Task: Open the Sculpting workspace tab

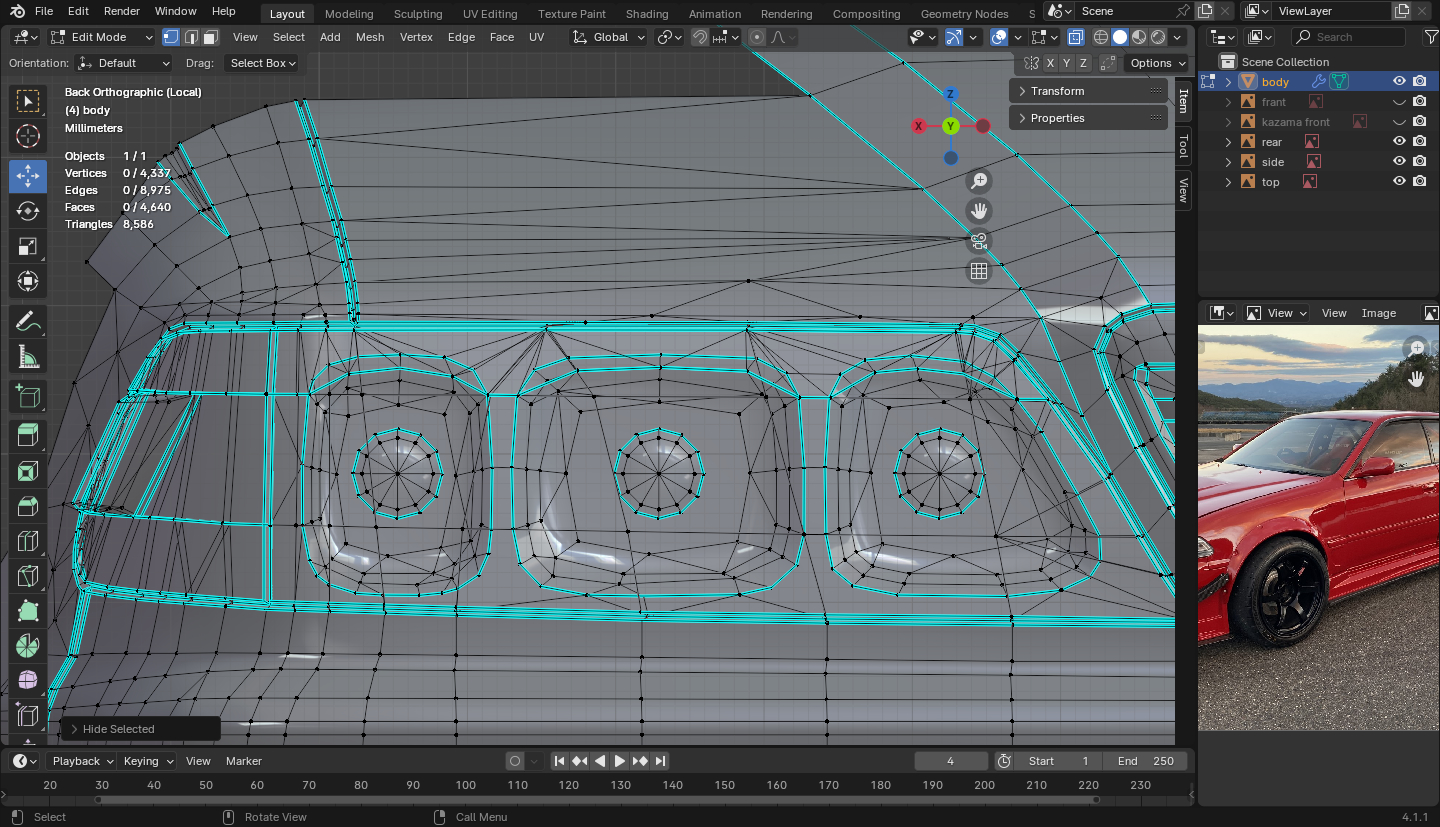Action: pos(418,14)
